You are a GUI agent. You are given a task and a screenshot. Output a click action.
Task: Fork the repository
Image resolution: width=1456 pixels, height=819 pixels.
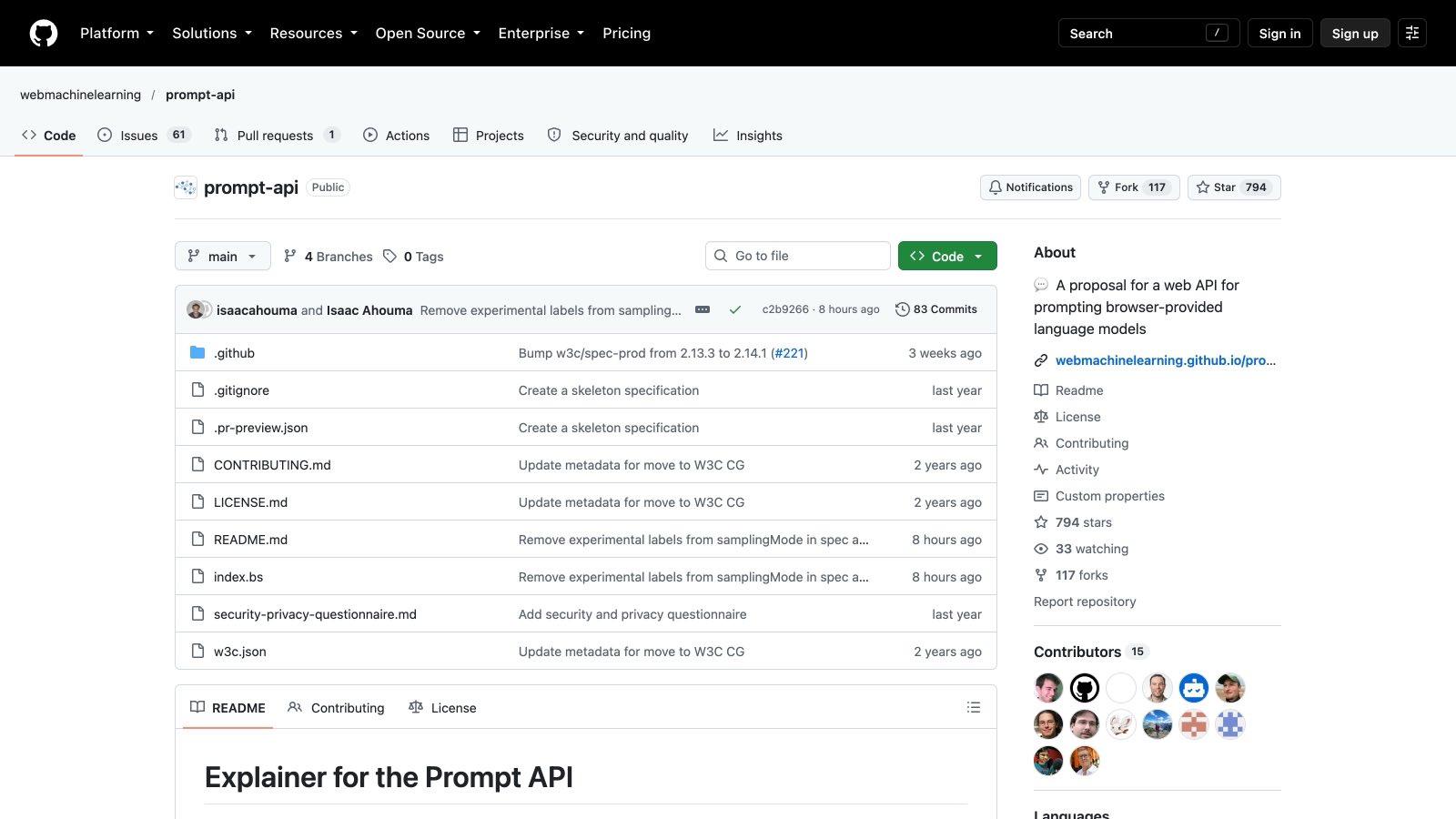point(1134,187)
